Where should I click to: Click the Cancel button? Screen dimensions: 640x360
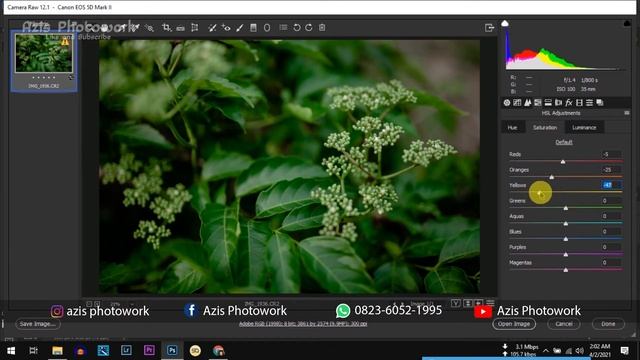pos(564,324)
